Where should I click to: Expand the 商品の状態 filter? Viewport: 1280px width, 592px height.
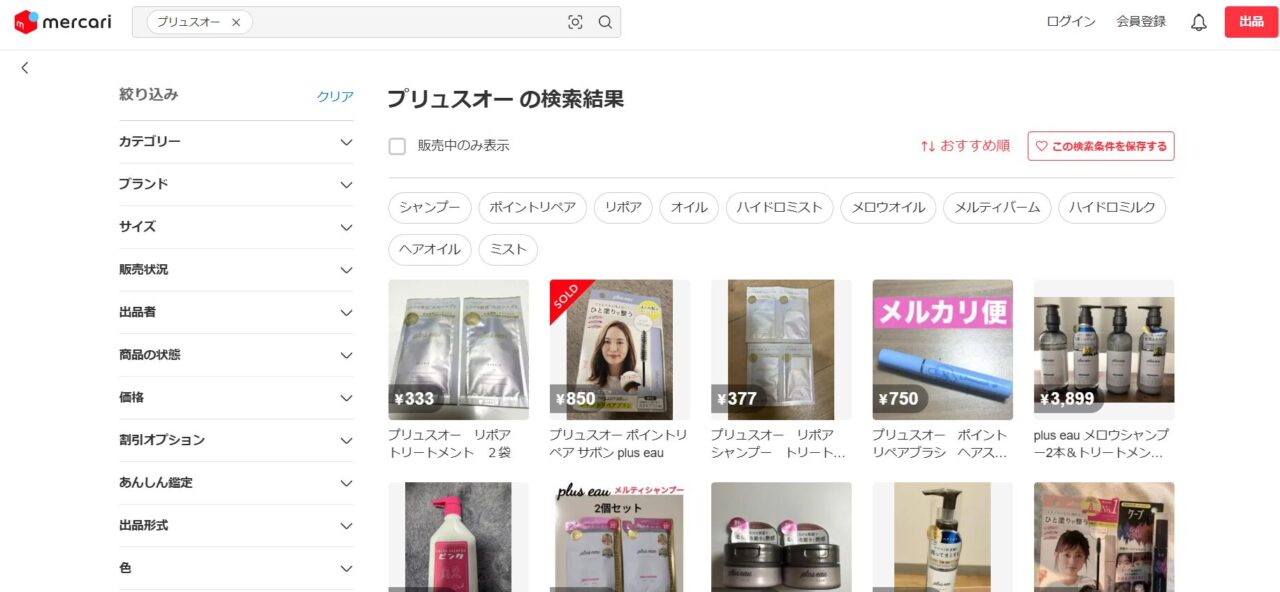(x=236, y=355)
